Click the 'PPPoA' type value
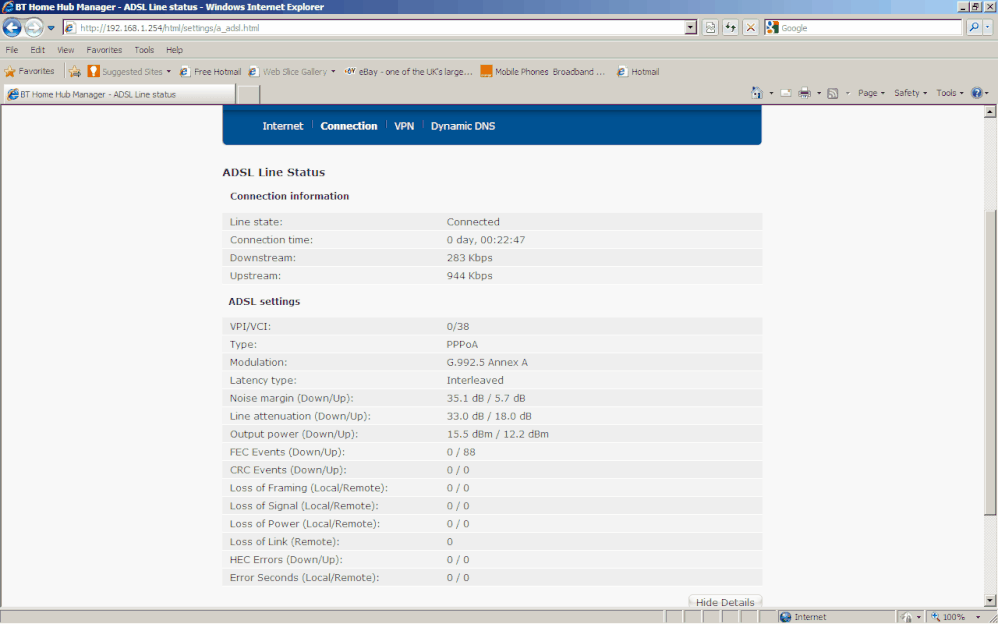Viewport: 998px width, 624px height. [462, 344]
